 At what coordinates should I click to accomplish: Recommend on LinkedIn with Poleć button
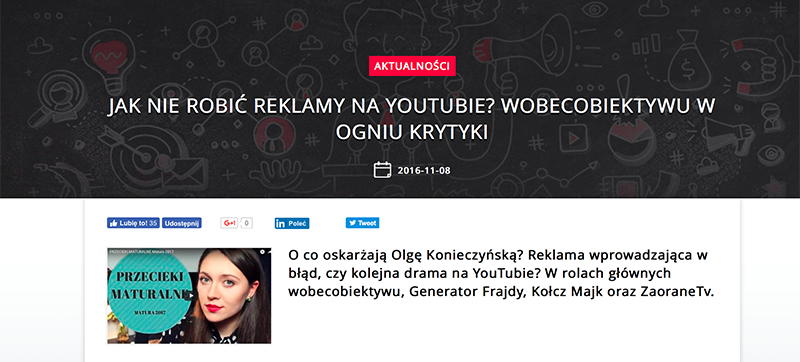click(x=292, y=223)
